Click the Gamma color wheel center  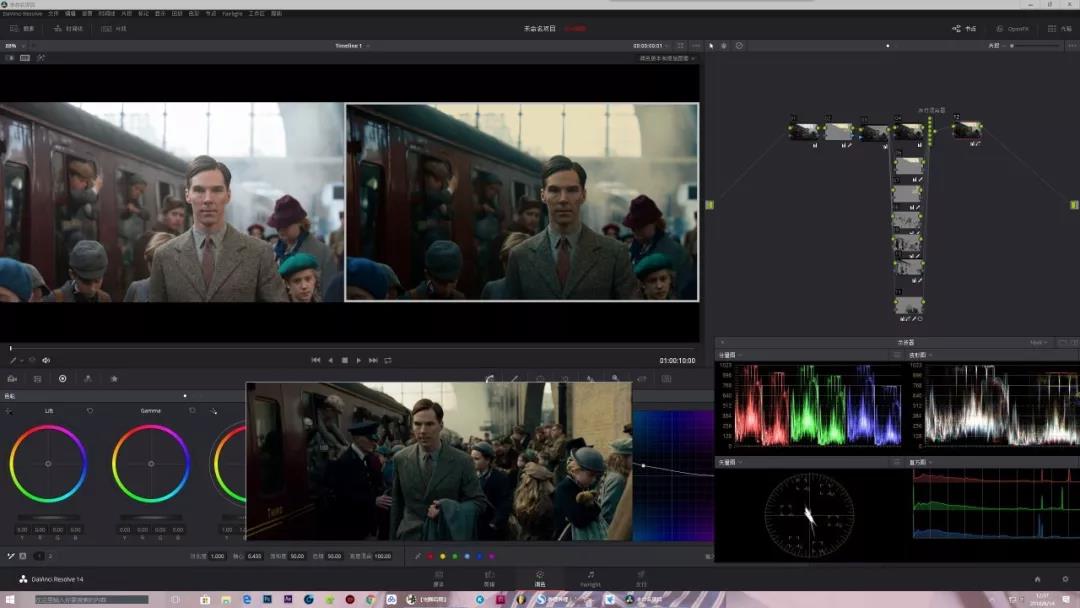pyautogui.click(x=151, y=464)
